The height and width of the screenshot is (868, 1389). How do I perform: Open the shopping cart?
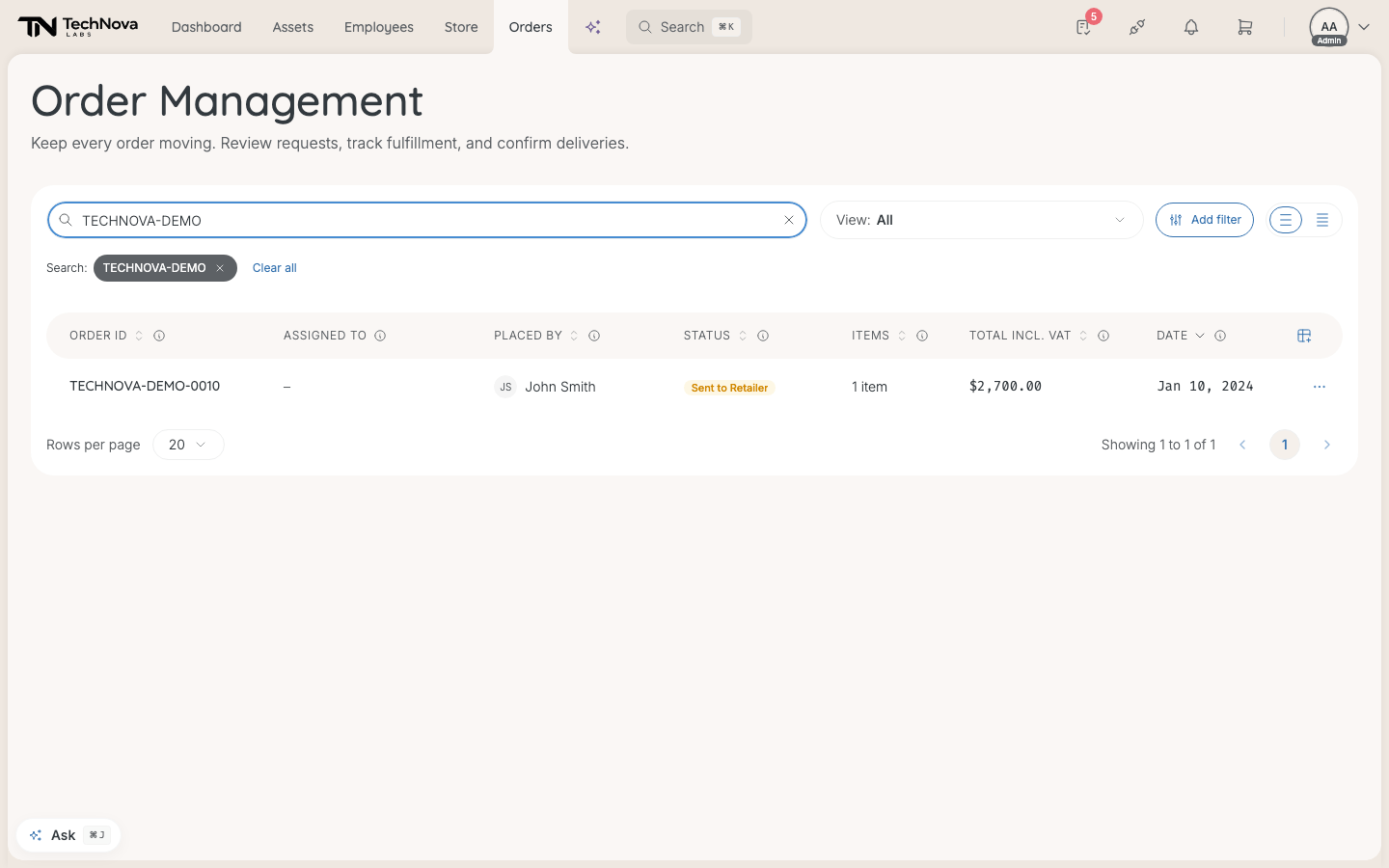click(x=1245, y=27)
